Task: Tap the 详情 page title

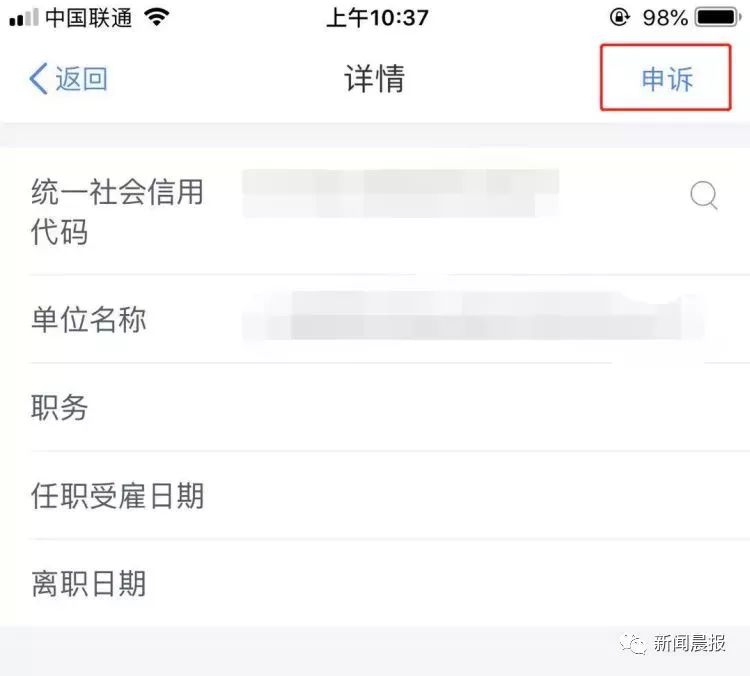Action: point(375,78)
